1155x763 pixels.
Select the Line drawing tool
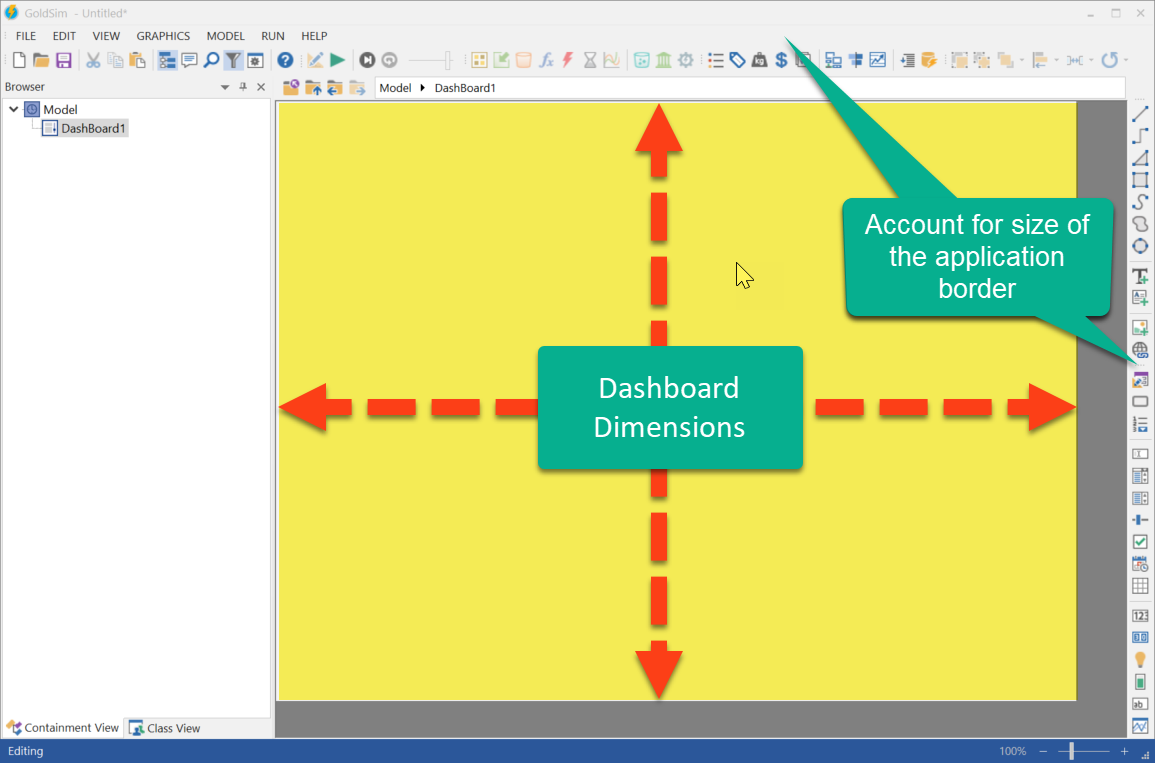click(1140, 113)
